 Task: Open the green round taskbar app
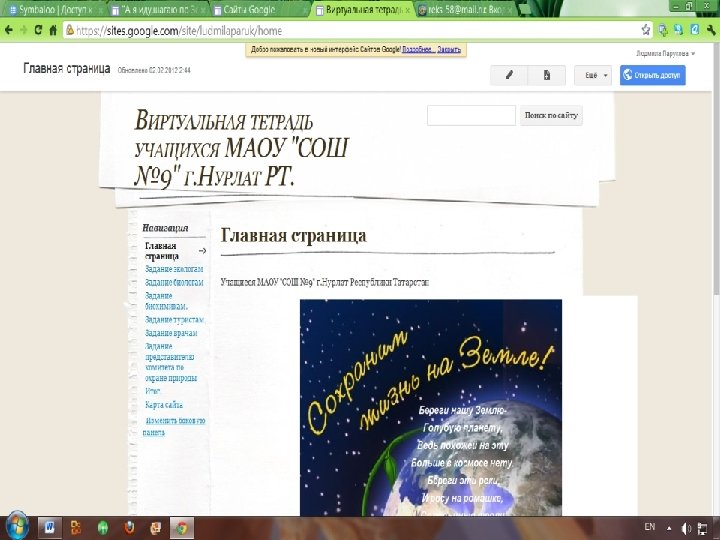102,528
